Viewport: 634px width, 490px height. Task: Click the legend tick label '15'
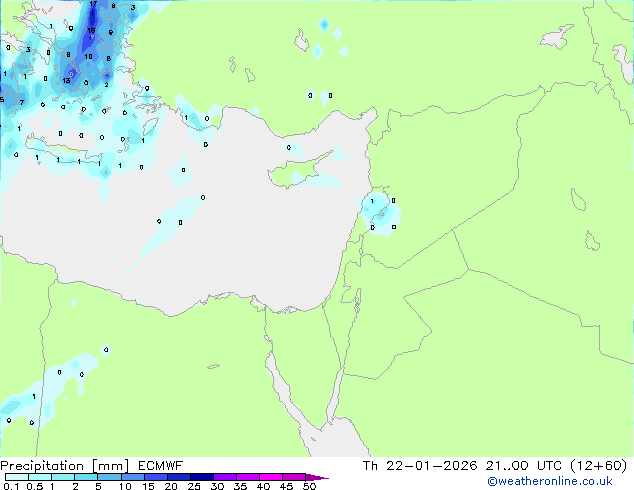tap(148, 486)
